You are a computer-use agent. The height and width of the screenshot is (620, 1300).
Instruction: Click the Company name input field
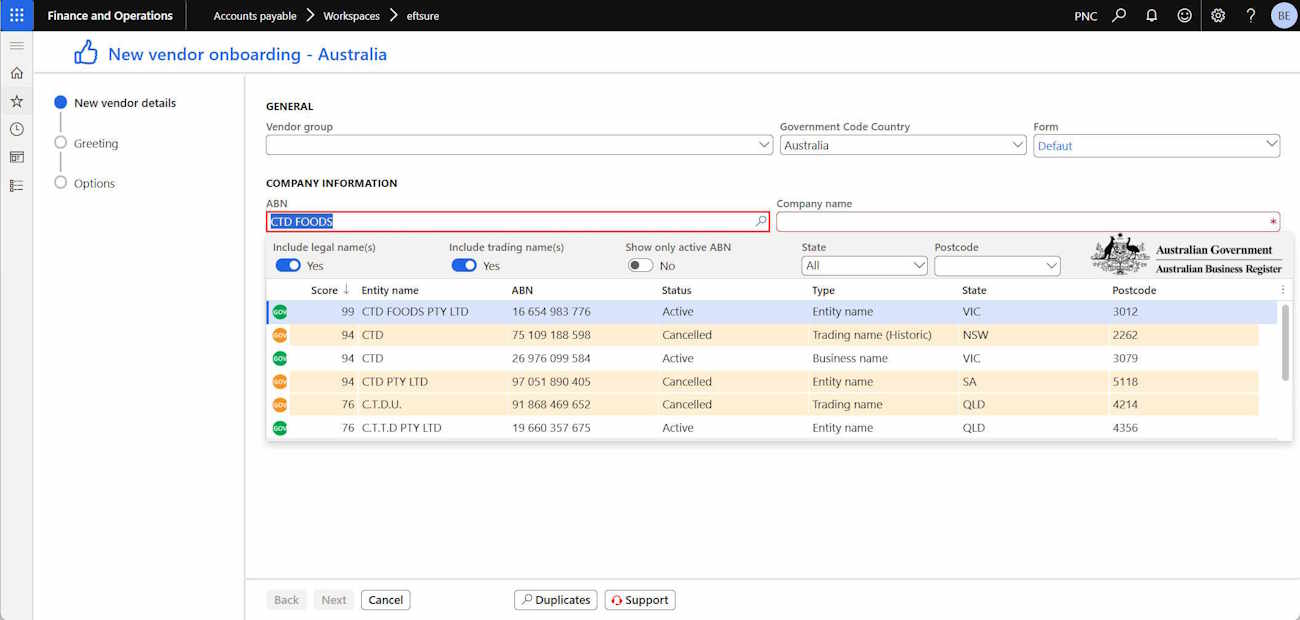point(1028,222)
